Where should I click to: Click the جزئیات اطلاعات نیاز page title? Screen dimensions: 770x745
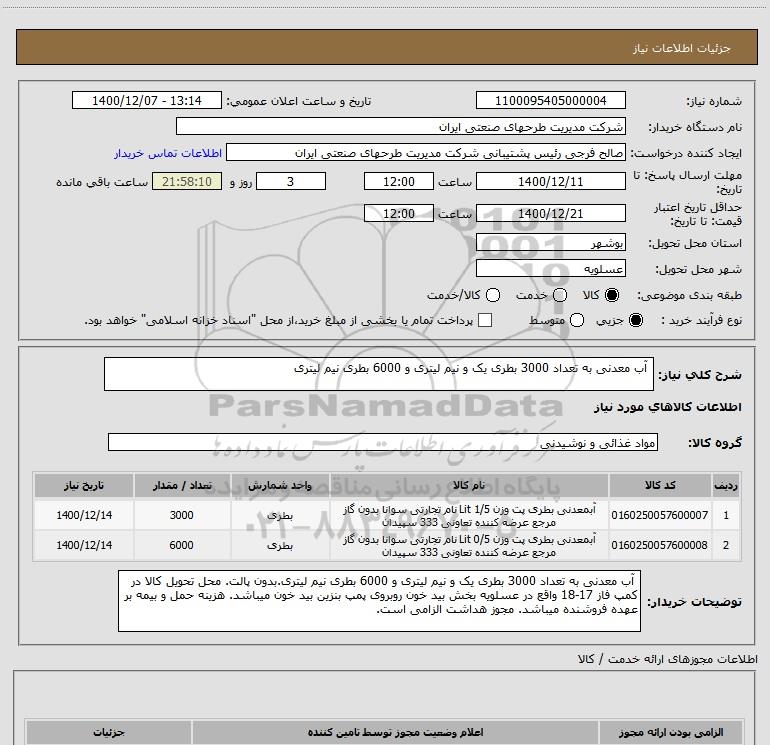(681, 48)
